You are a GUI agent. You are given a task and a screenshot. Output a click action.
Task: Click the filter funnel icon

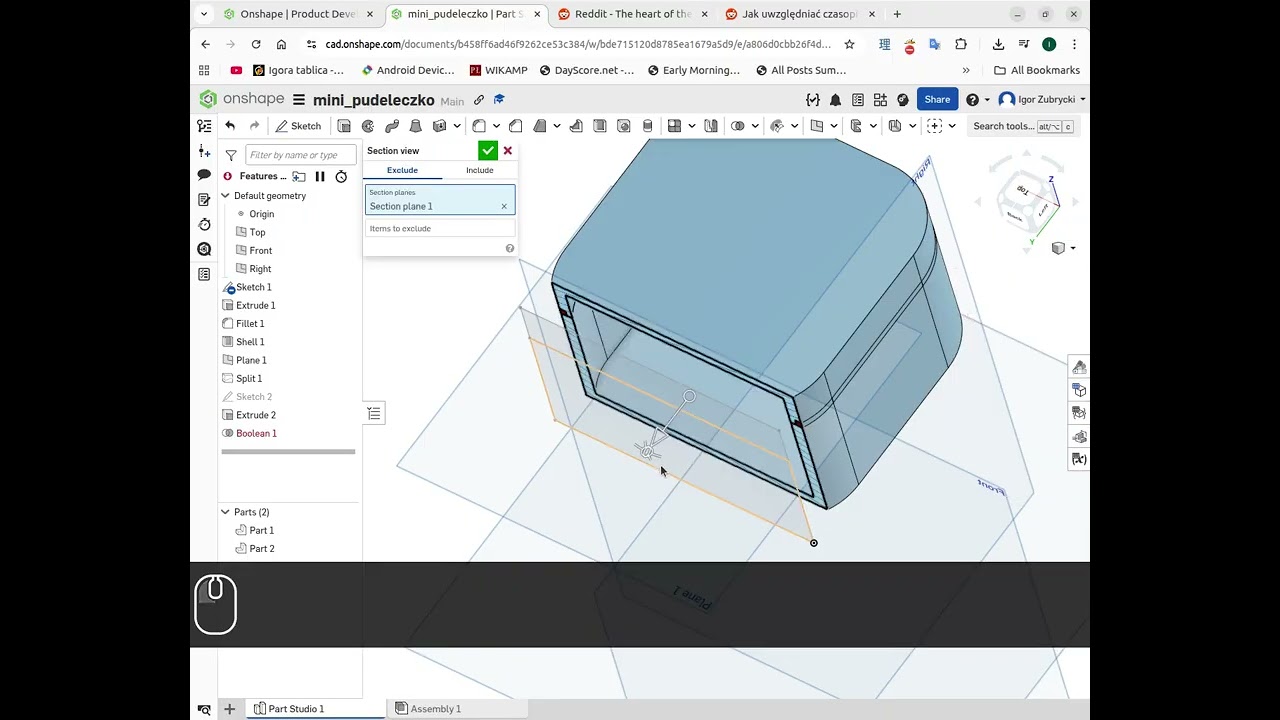[231, 155]
